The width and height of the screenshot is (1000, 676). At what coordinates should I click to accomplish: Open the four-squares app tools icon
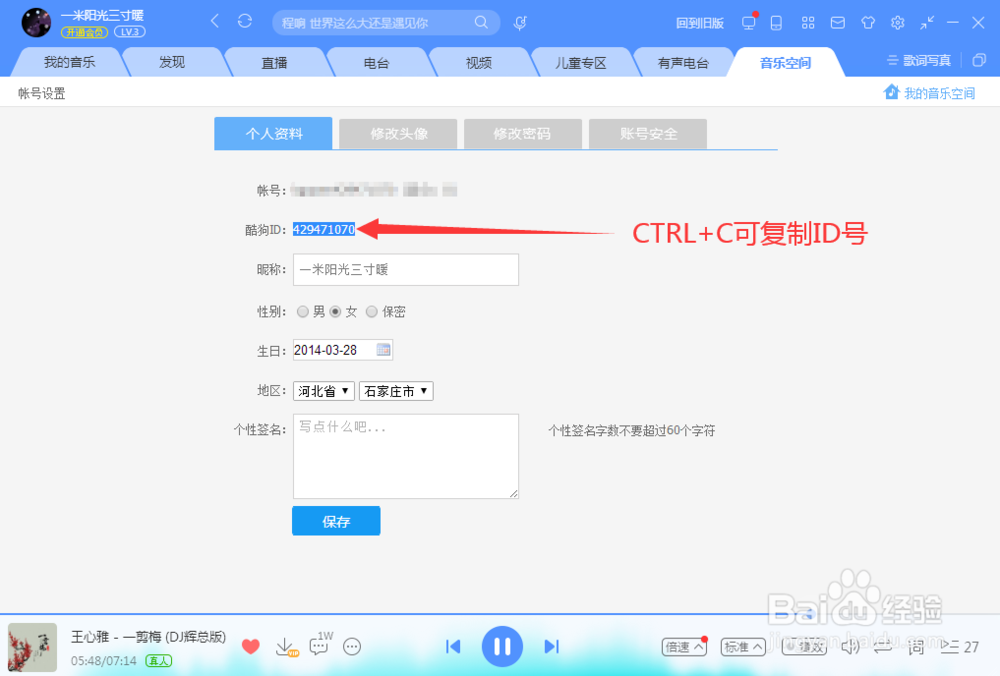(x=808, y=23)
